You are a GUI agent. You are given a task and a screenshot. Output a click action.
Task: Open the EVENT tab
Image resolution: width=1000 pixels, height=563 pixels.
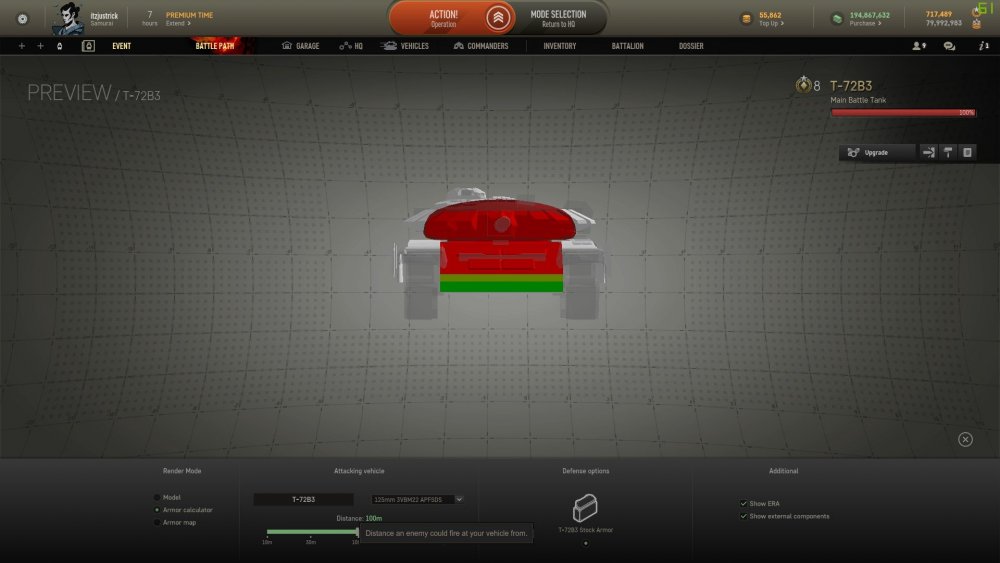pyautogui.click(x=121, y=46)
